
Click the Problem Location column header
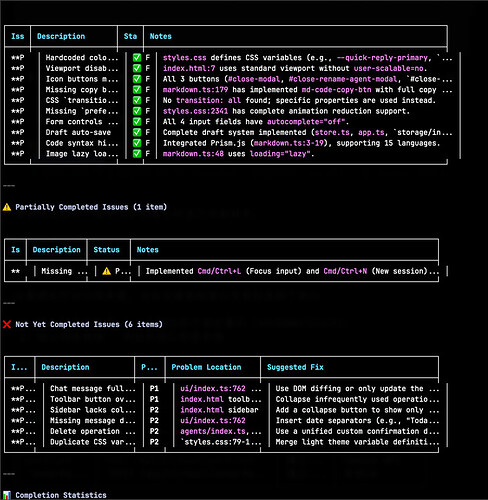[x=206, y=367]
